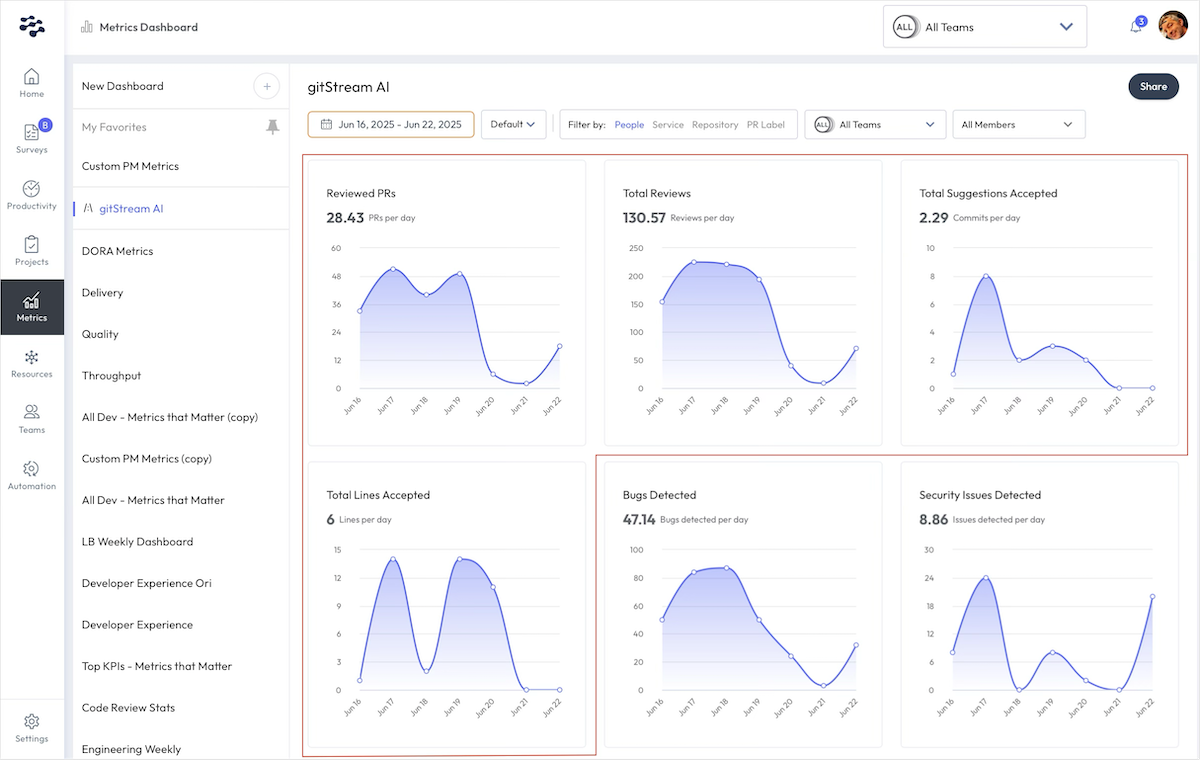This screenshot has height=760, width=1200.
Task: Click Total Suggestions Accepted title
Action: coord(988,193)
